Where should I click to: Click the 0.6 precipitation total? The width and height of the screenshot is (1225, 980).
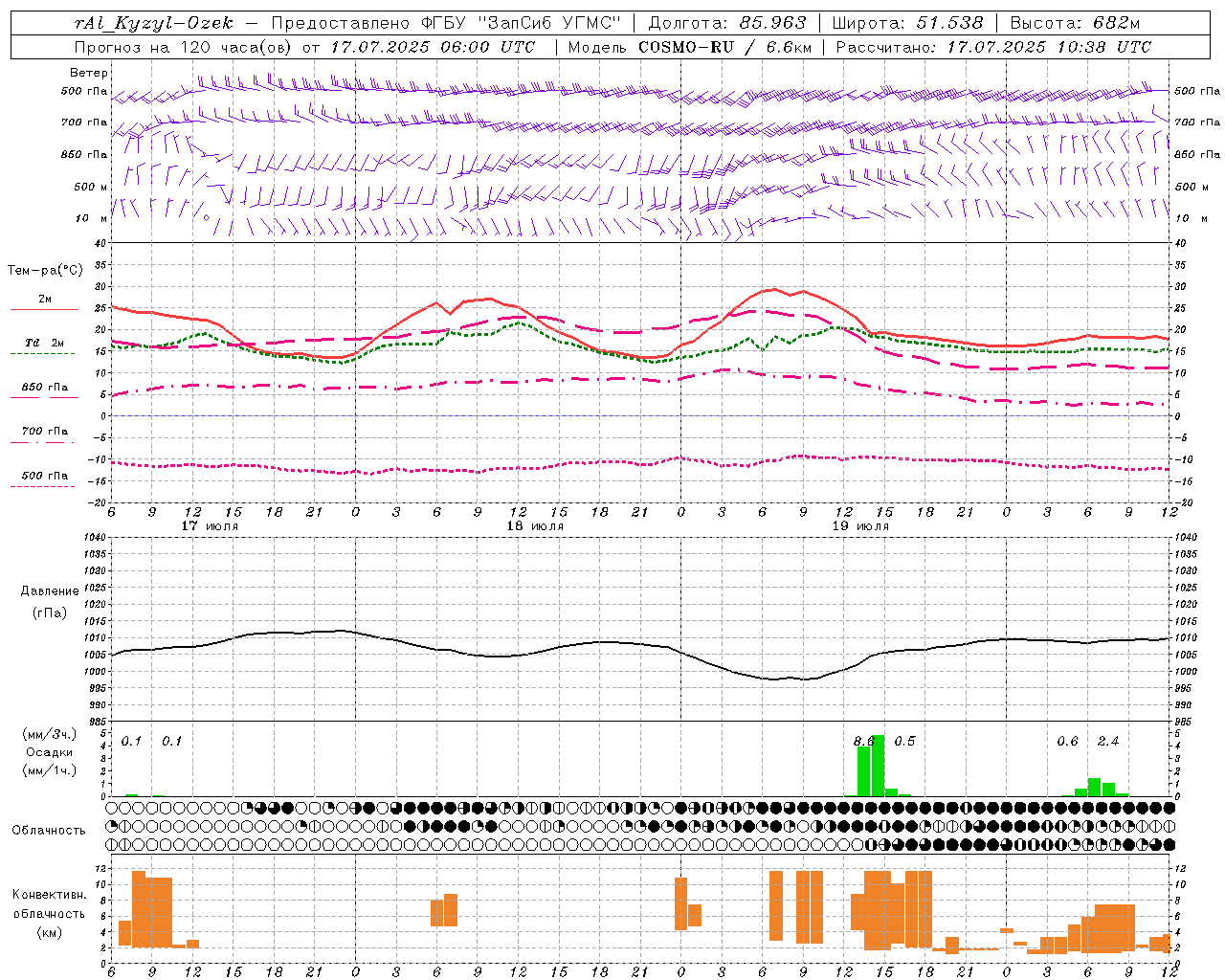(1067, 742)
